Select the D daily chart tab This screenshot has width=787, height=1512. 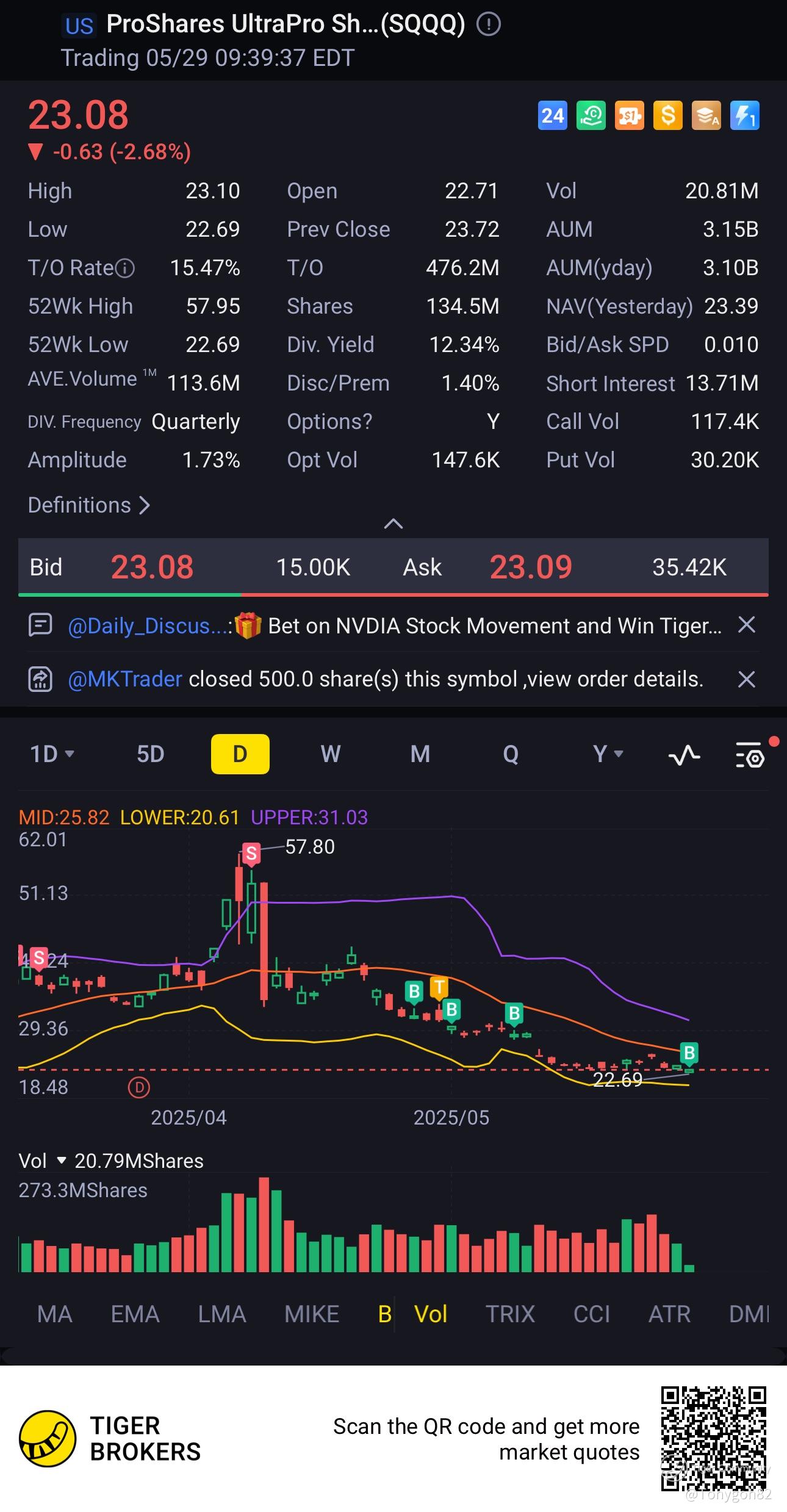tap(240, 754)
